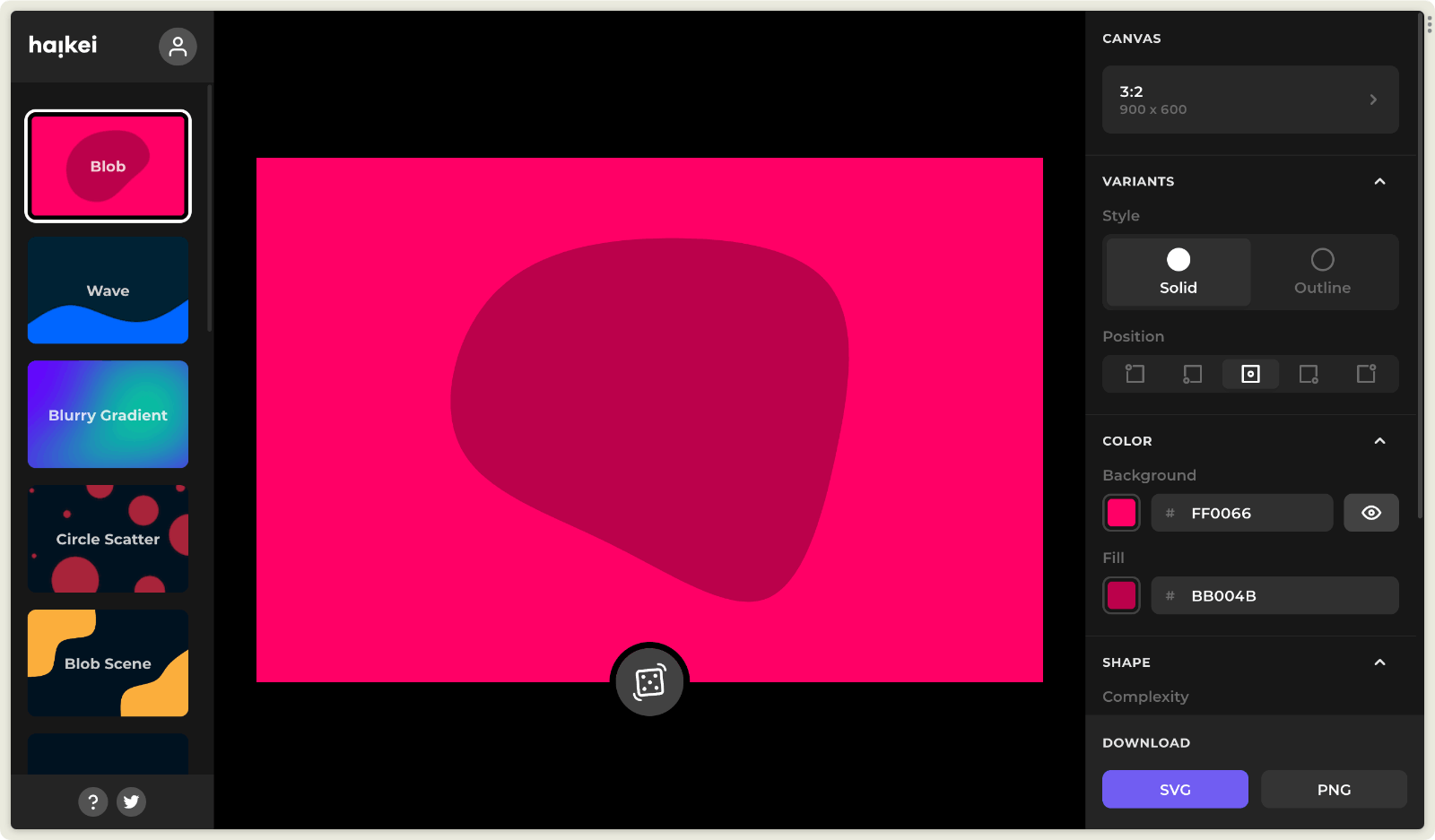Click the randomize dice button
Viewport: 1435px width, 840px height.
point(649,681)
